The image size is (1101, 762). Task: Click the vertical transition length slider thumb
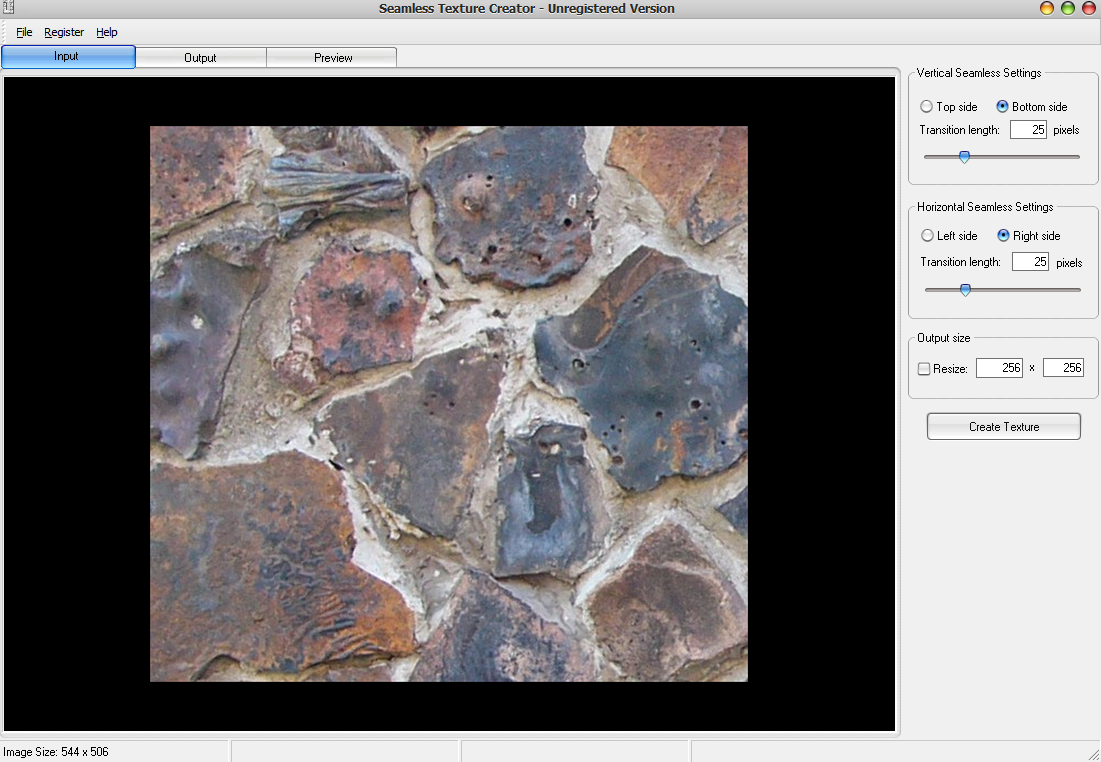tap(964, 157)
